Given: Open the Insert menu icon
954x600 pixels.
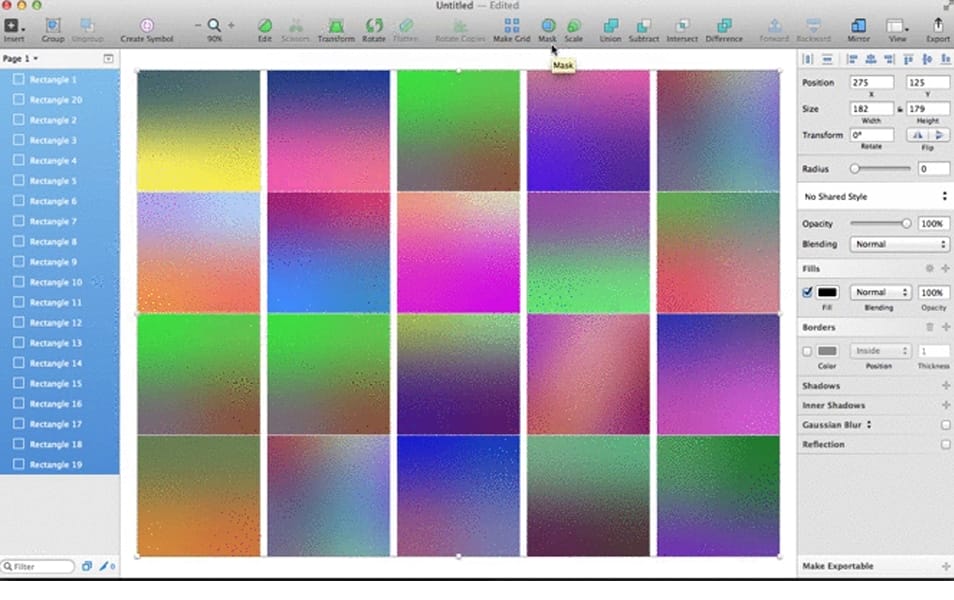Looking at the screenshot, I should pyautogui.click(x=14, y=28).
